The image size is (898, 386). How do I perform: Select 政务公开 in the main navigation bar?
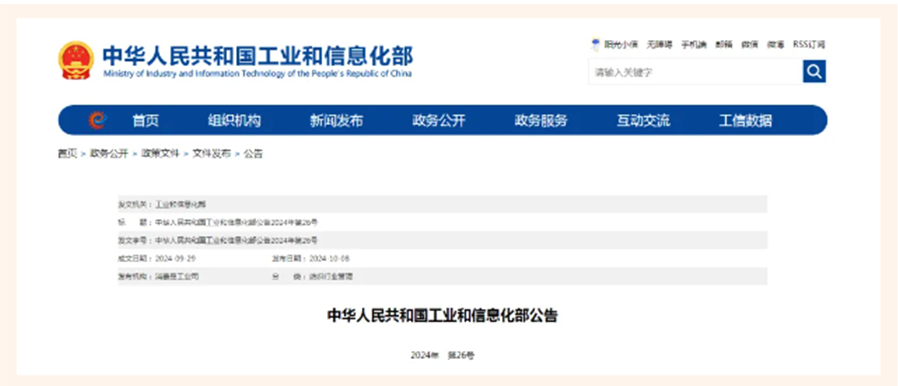click(439, 120)
